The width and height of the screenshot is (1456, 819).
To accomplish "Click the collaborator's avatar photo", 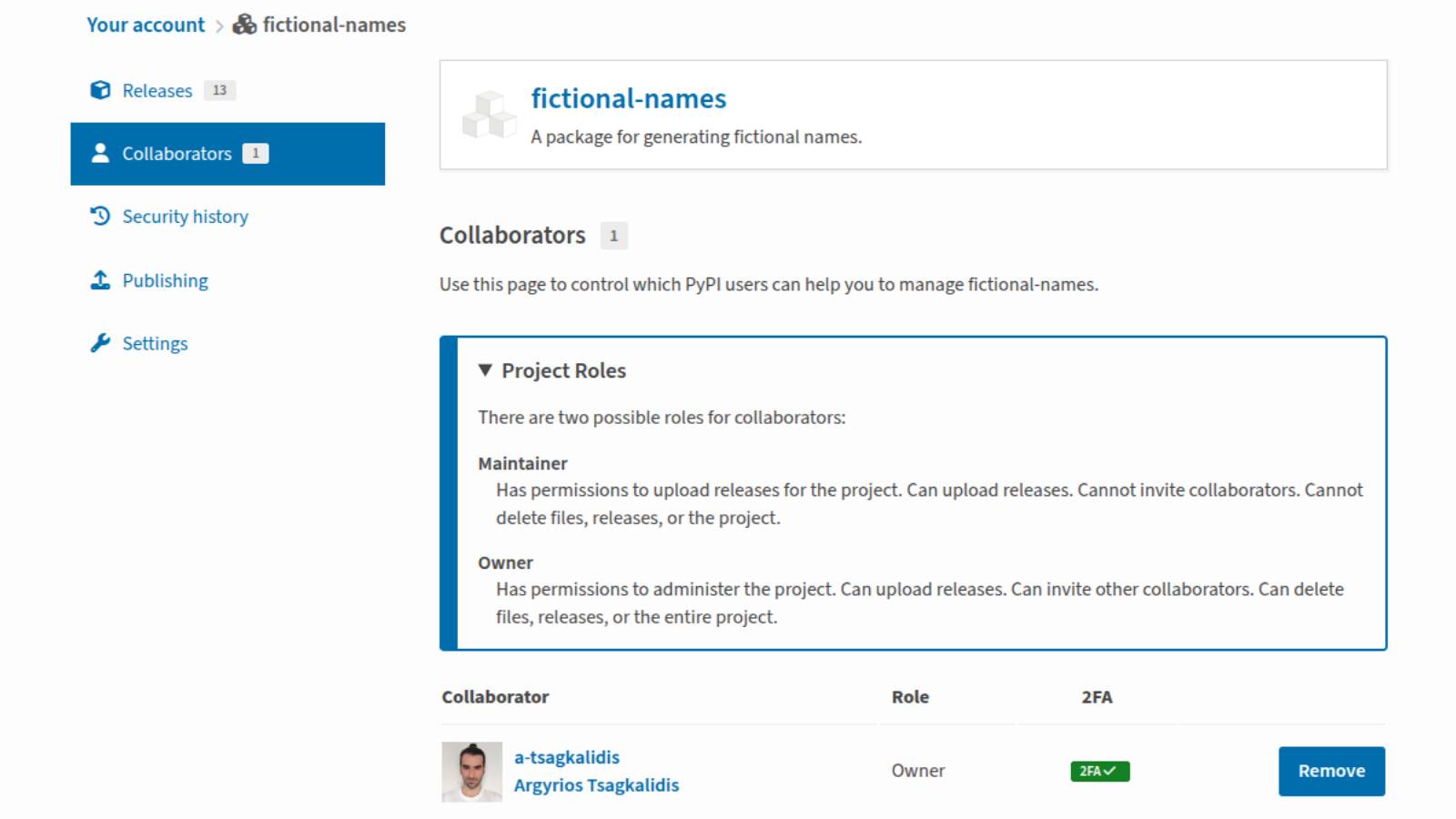I will tap(471, 771).
